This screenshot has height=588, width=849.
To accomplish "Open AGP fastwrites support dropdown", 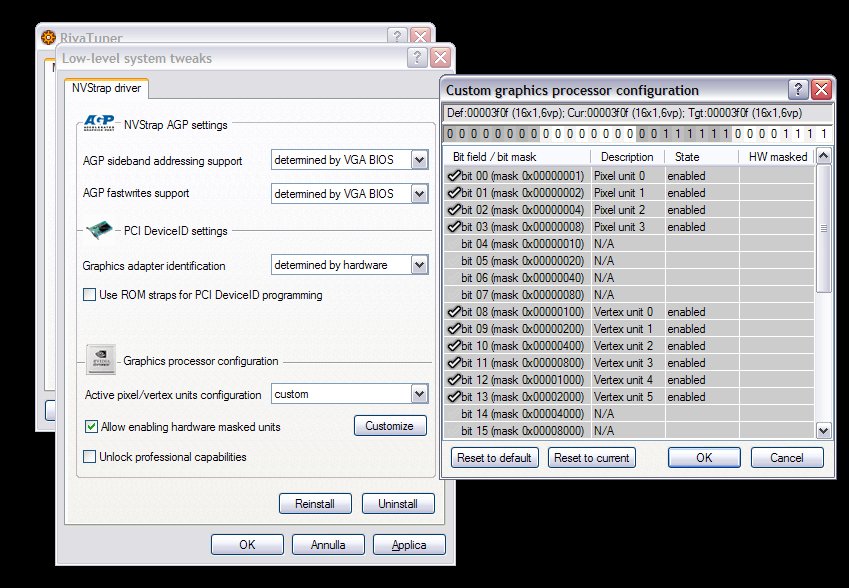I will (420, 194).
